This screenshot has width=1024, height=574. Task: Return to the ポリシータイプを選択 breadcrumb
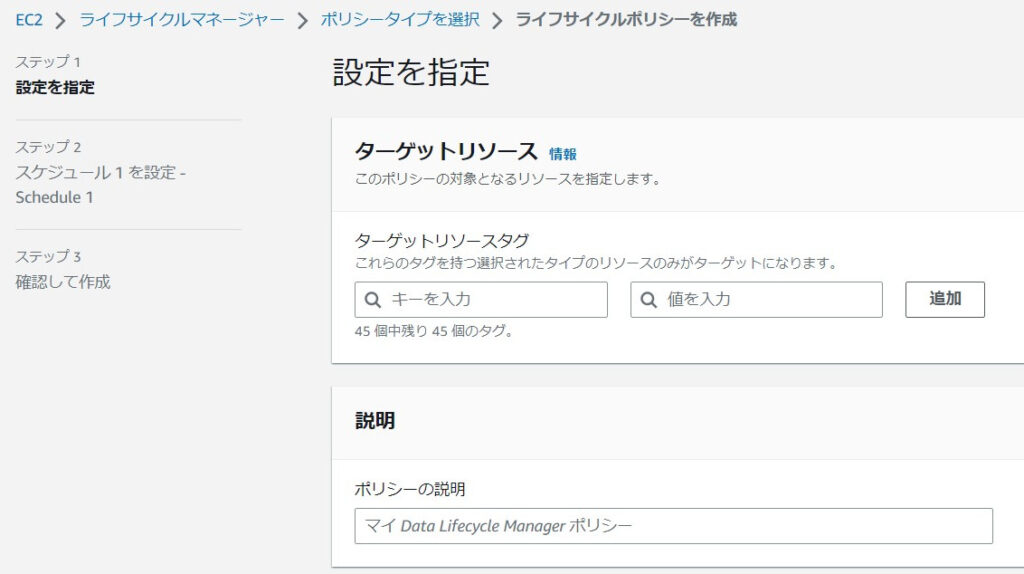coord(400,20)
